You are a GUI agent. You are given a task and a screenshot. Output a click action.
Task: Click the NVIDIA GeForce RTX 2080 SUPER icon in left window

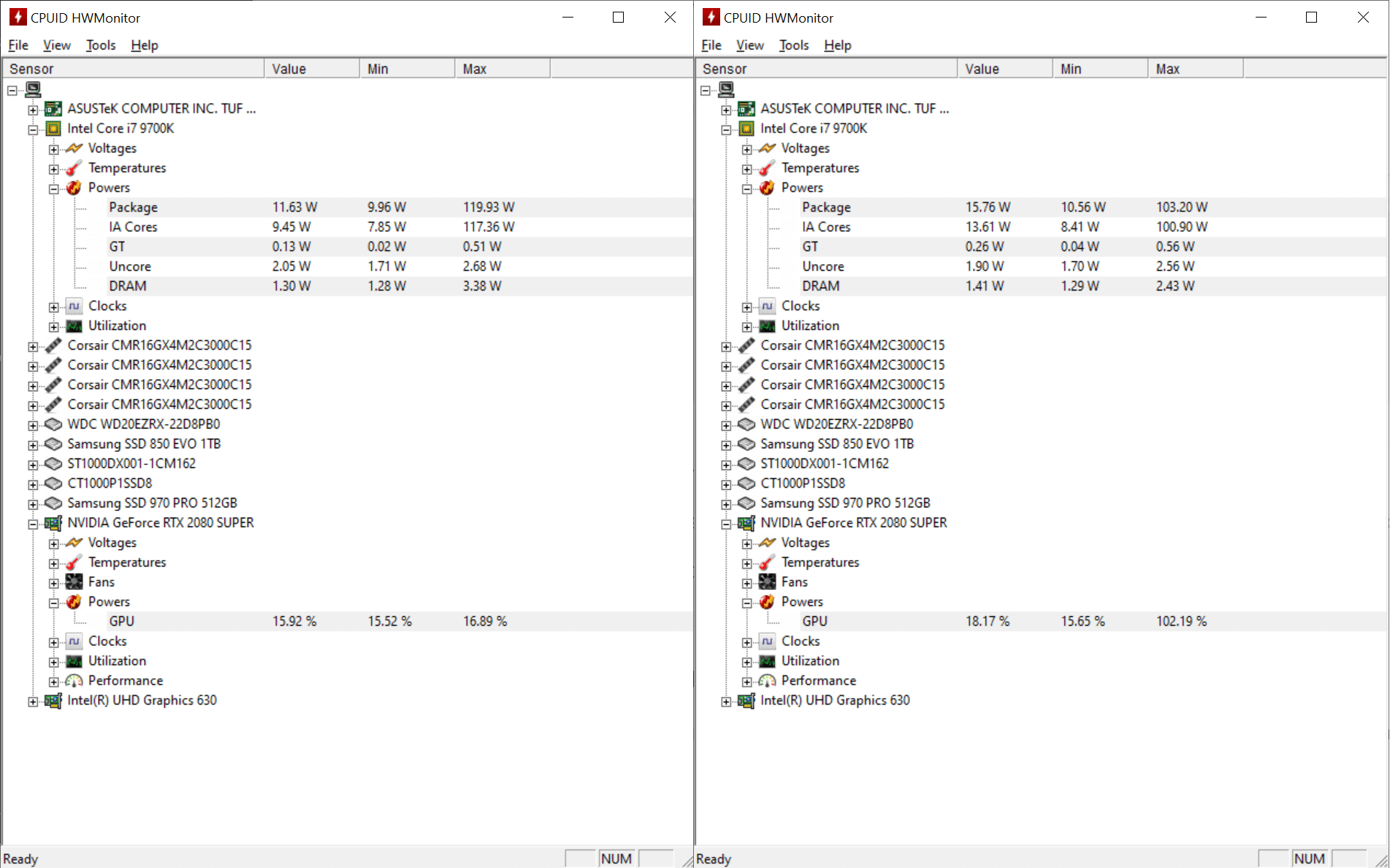coord(53,523)
